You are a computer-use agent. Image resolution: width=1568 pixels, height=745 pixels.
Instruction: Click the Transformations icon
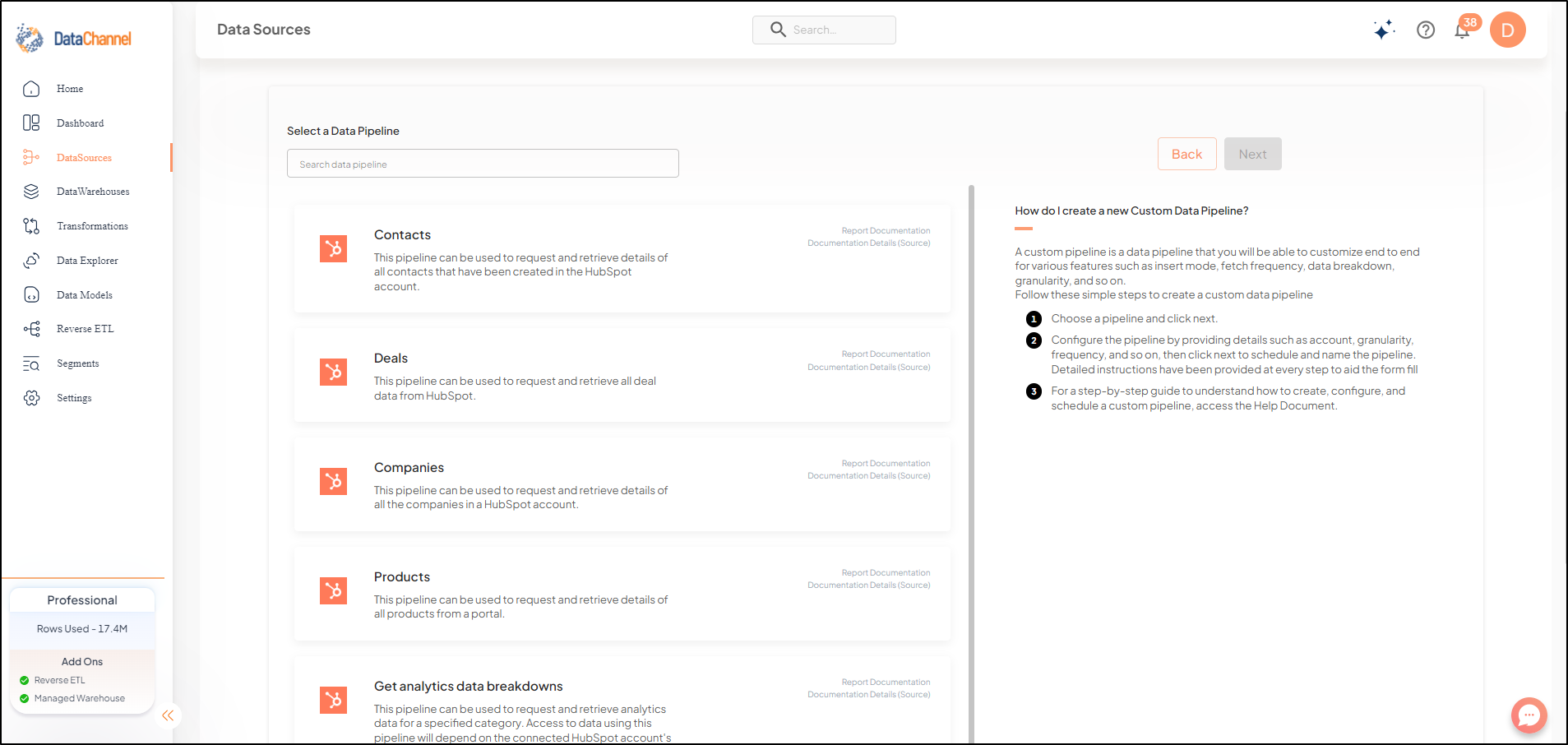[x=31, y=226]
